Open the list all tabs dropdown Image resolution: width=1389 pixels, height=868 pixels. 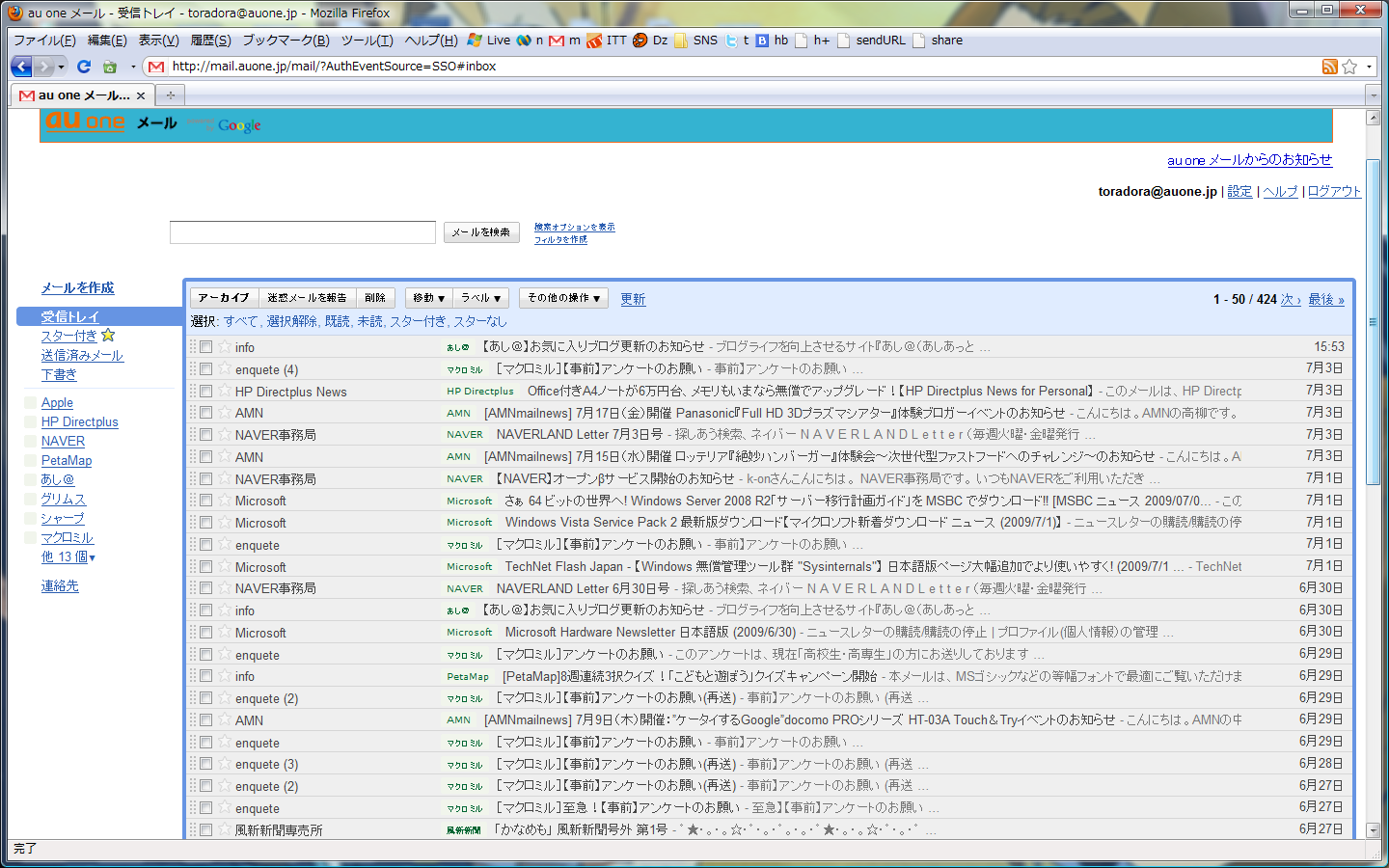point(1374,95)
